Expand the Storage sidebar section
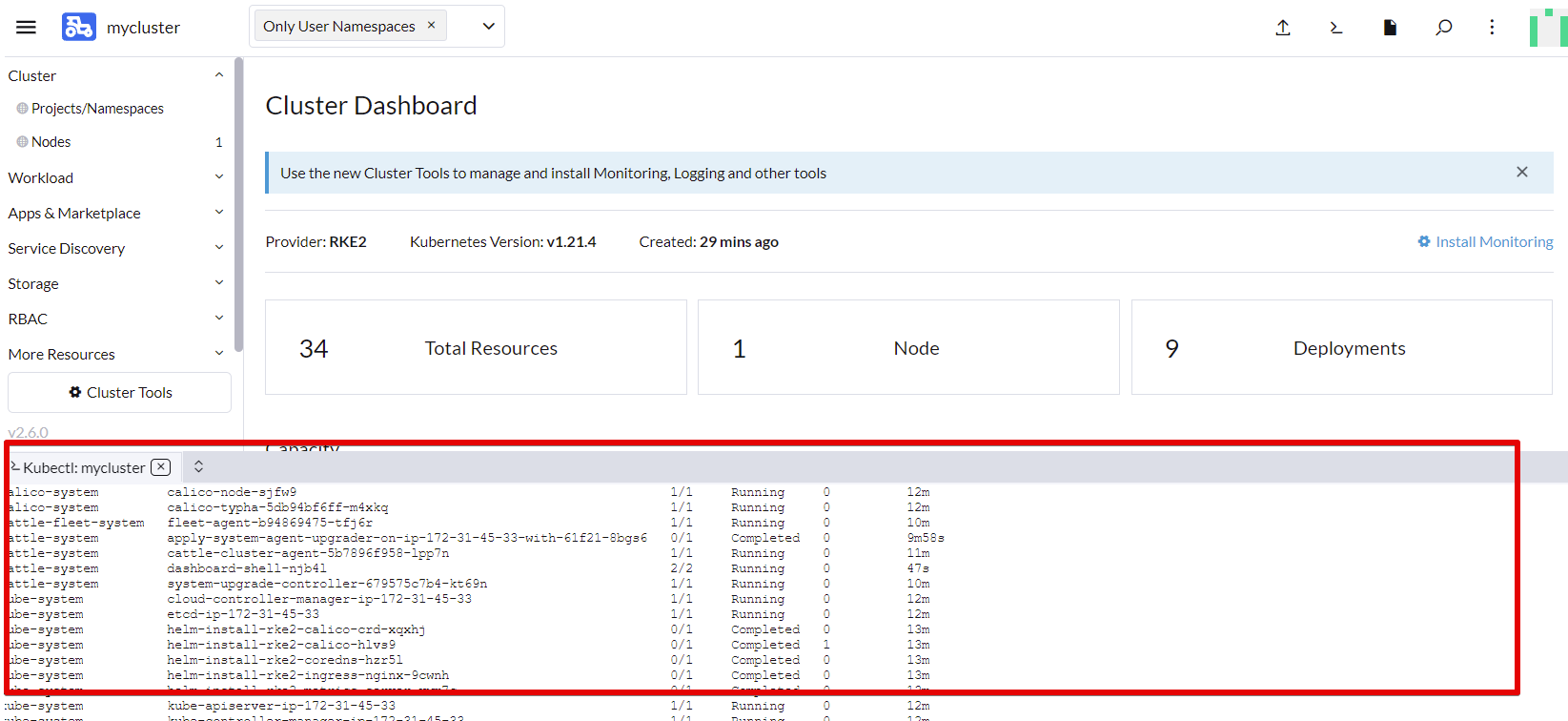The image size is (1568, 721). 219,283
